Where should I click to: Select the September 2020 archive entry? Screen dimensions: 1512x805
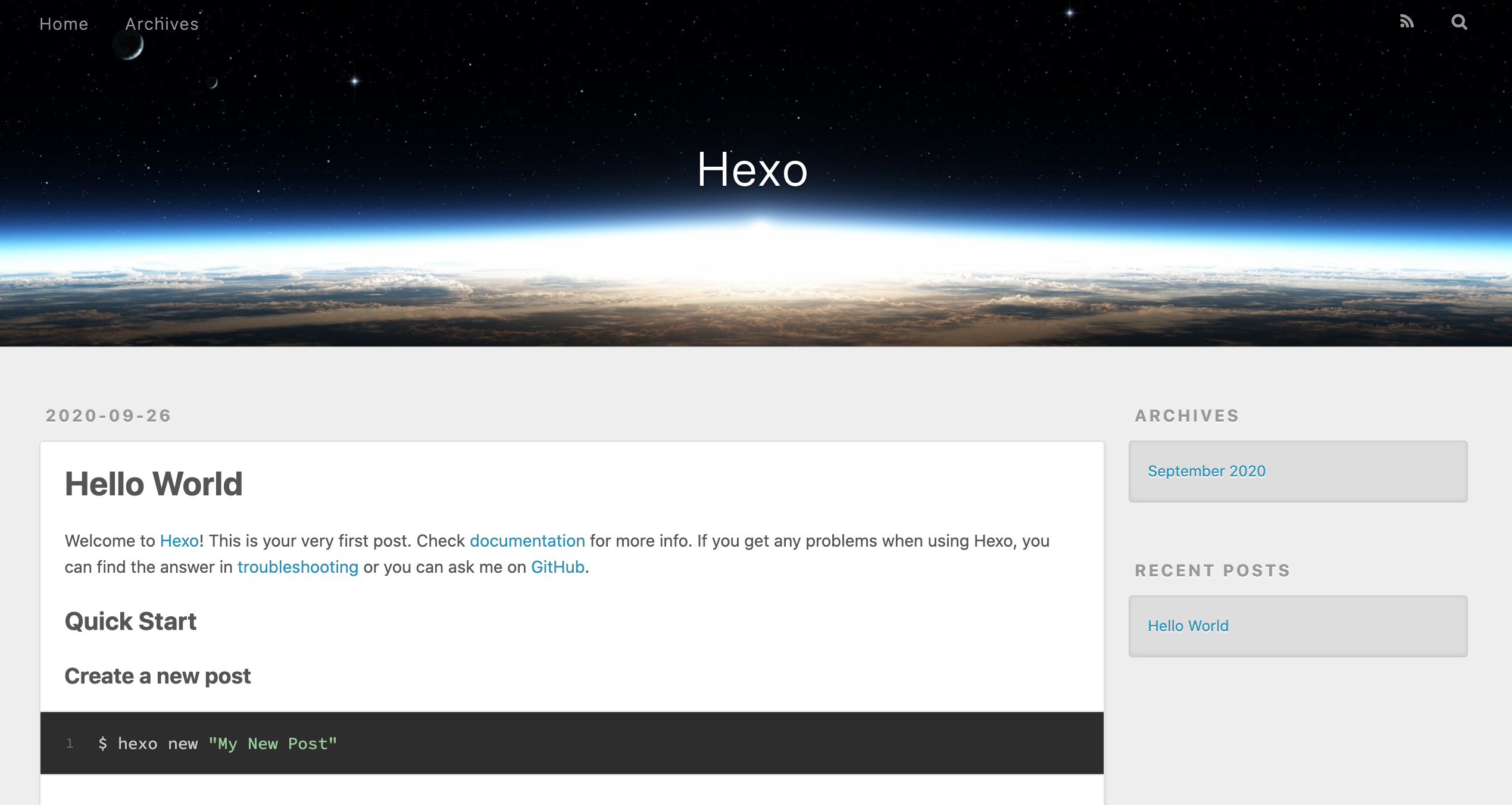pos(1207,471)
